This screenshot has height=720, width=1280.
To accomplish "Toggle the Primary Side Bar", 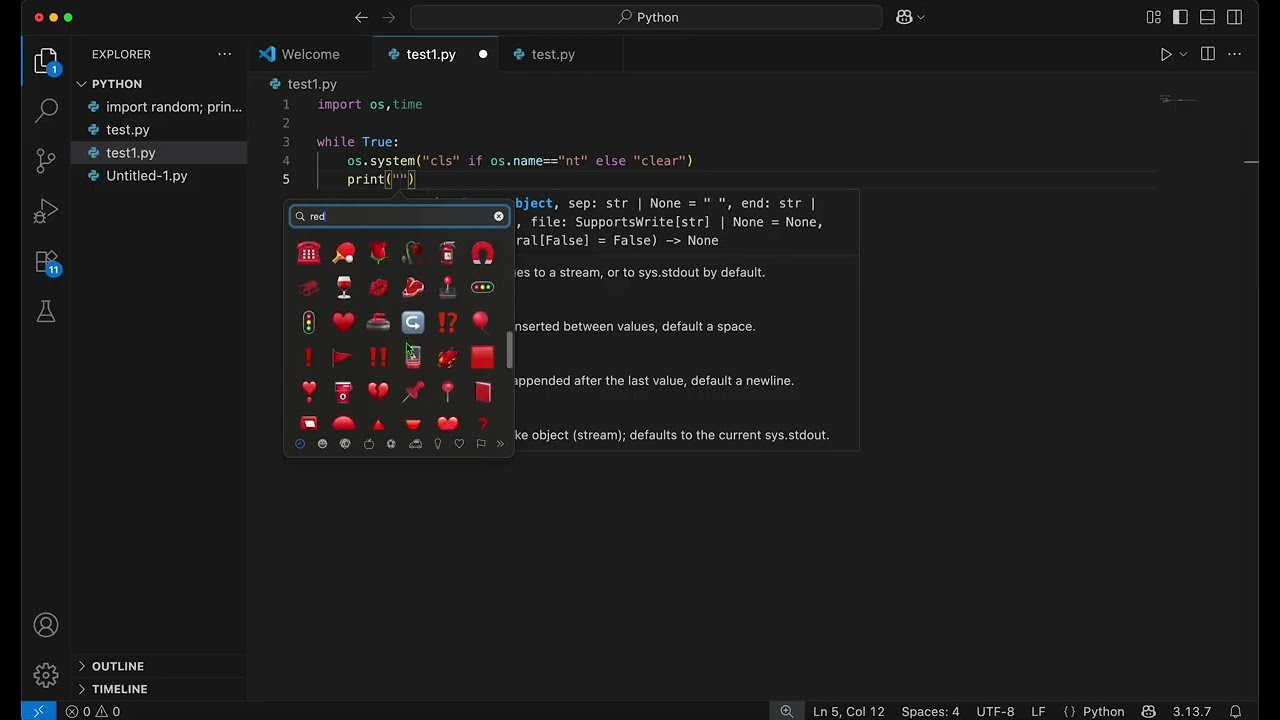I will 1181,17.
